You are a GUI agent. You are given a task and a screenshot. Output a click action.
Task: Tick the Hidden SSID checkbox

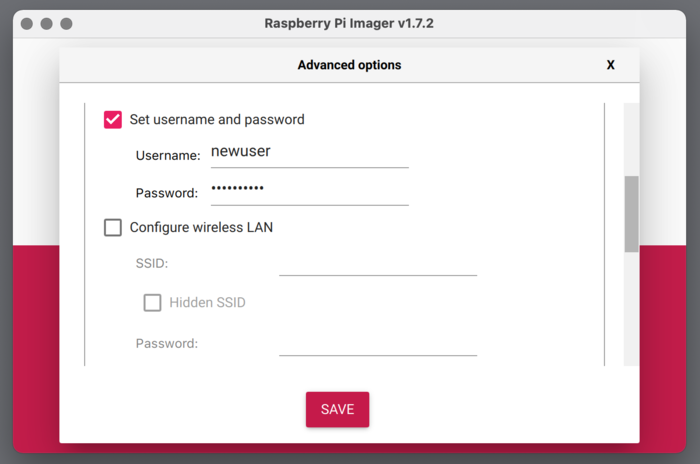[152, 303]
